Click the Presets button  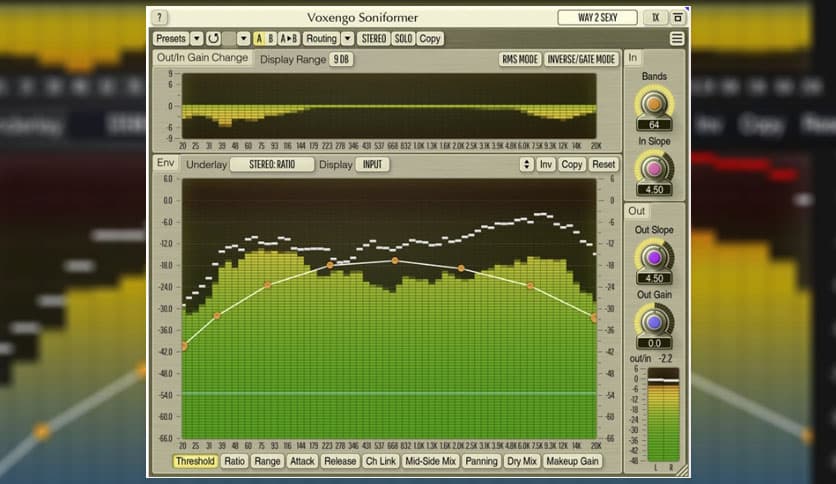pyautogui.click(x=171, y=38)
